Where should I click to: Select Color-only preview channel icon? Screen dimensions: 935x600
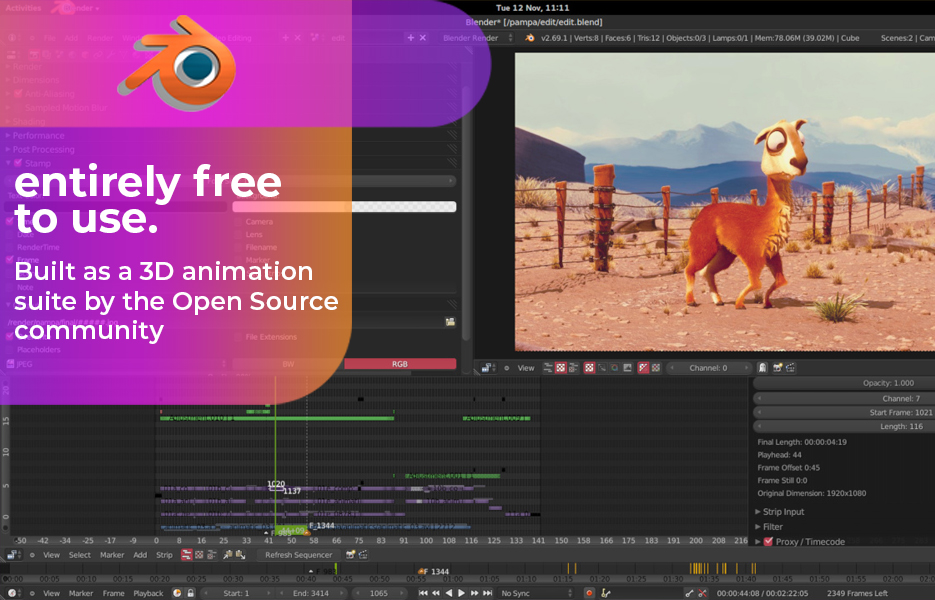[656, 368]
